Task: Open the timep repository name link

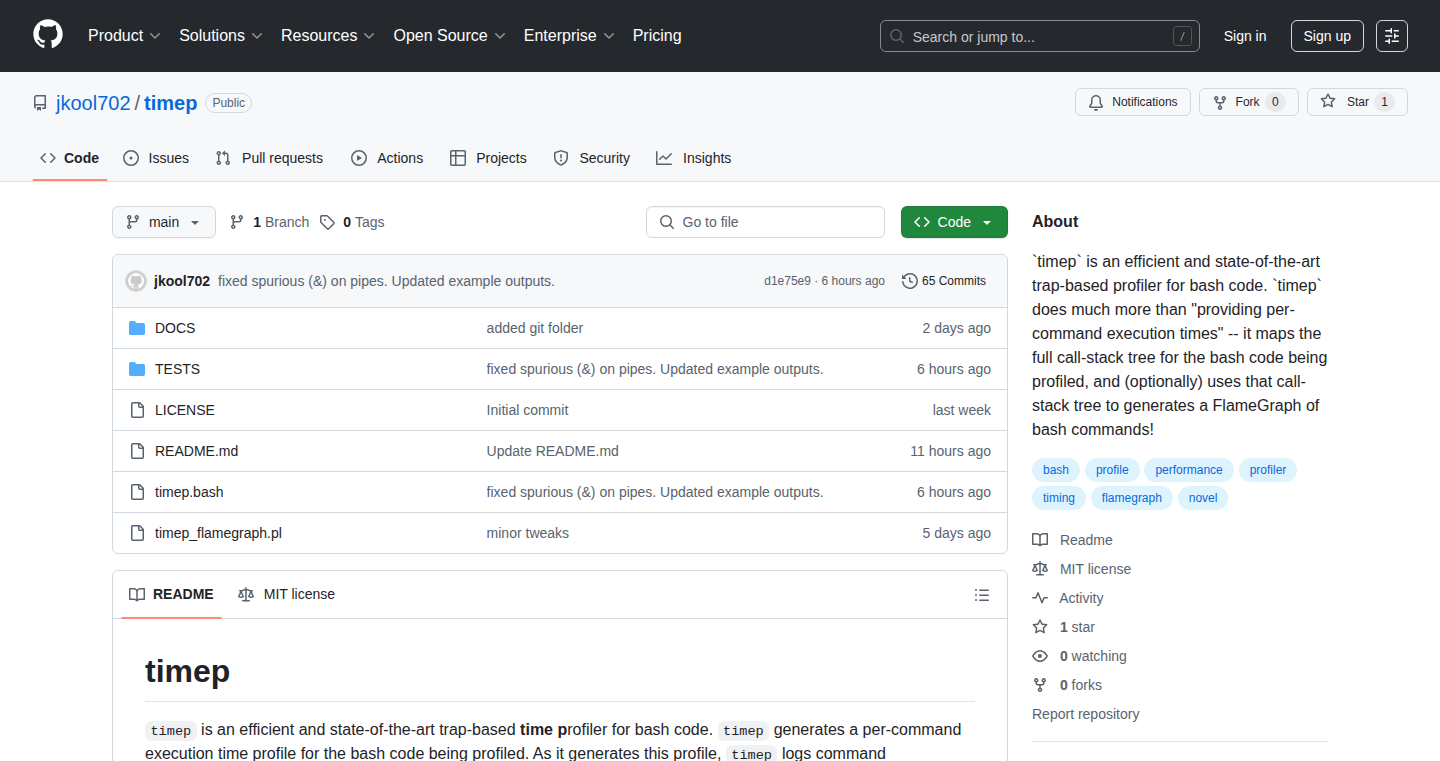Action: pos(170,103)
